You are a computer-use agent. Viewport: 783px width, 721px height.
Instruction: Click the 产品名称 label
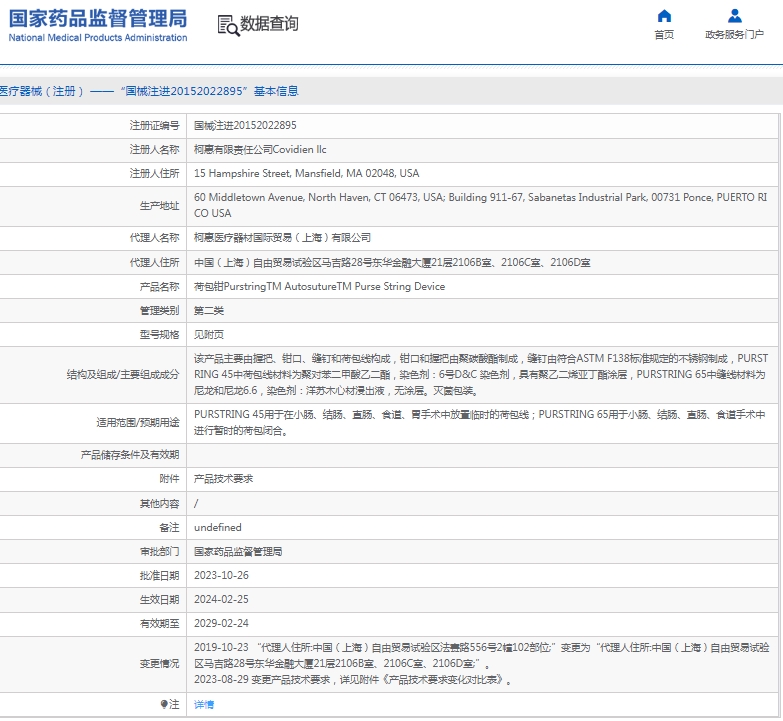click(x=159, y=286)
